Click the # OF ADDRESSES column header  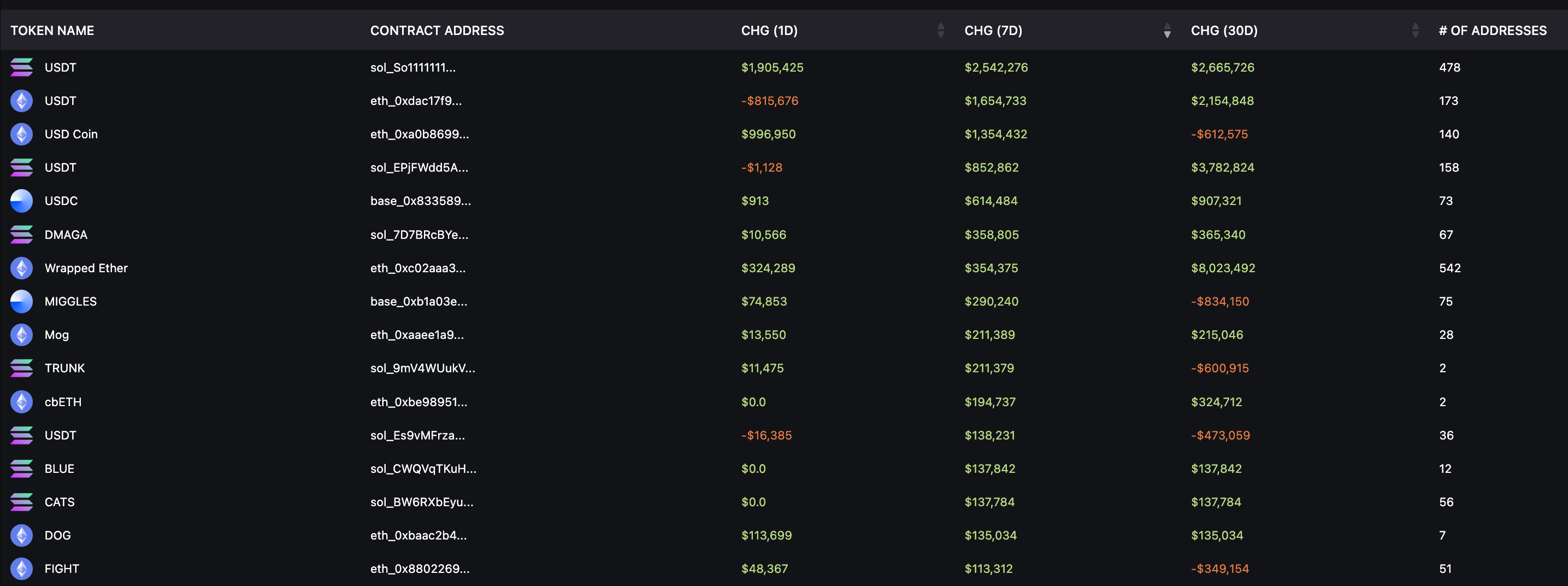1493,31
